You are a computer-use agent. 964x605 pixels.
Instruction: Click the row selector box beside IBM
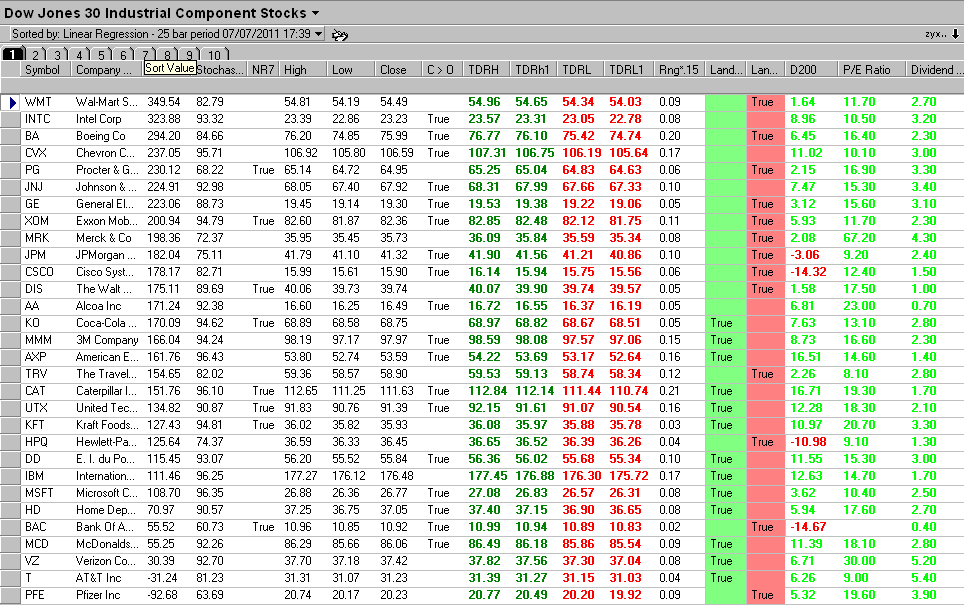[x=10, y=476]
